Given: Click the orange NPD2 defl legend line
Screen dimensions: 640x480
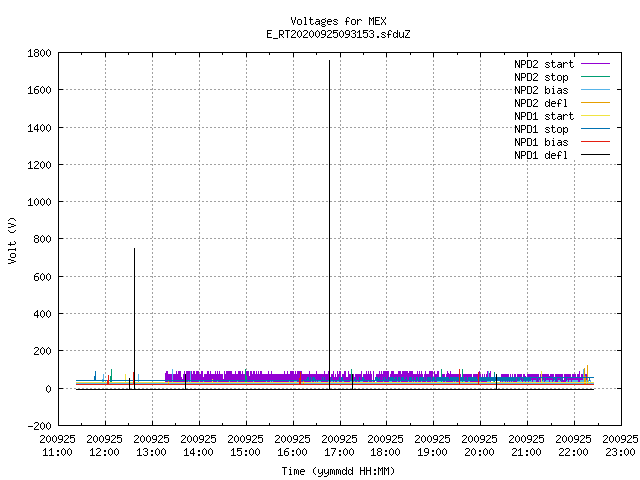Looking at the screenshot, I should point(595,103).
